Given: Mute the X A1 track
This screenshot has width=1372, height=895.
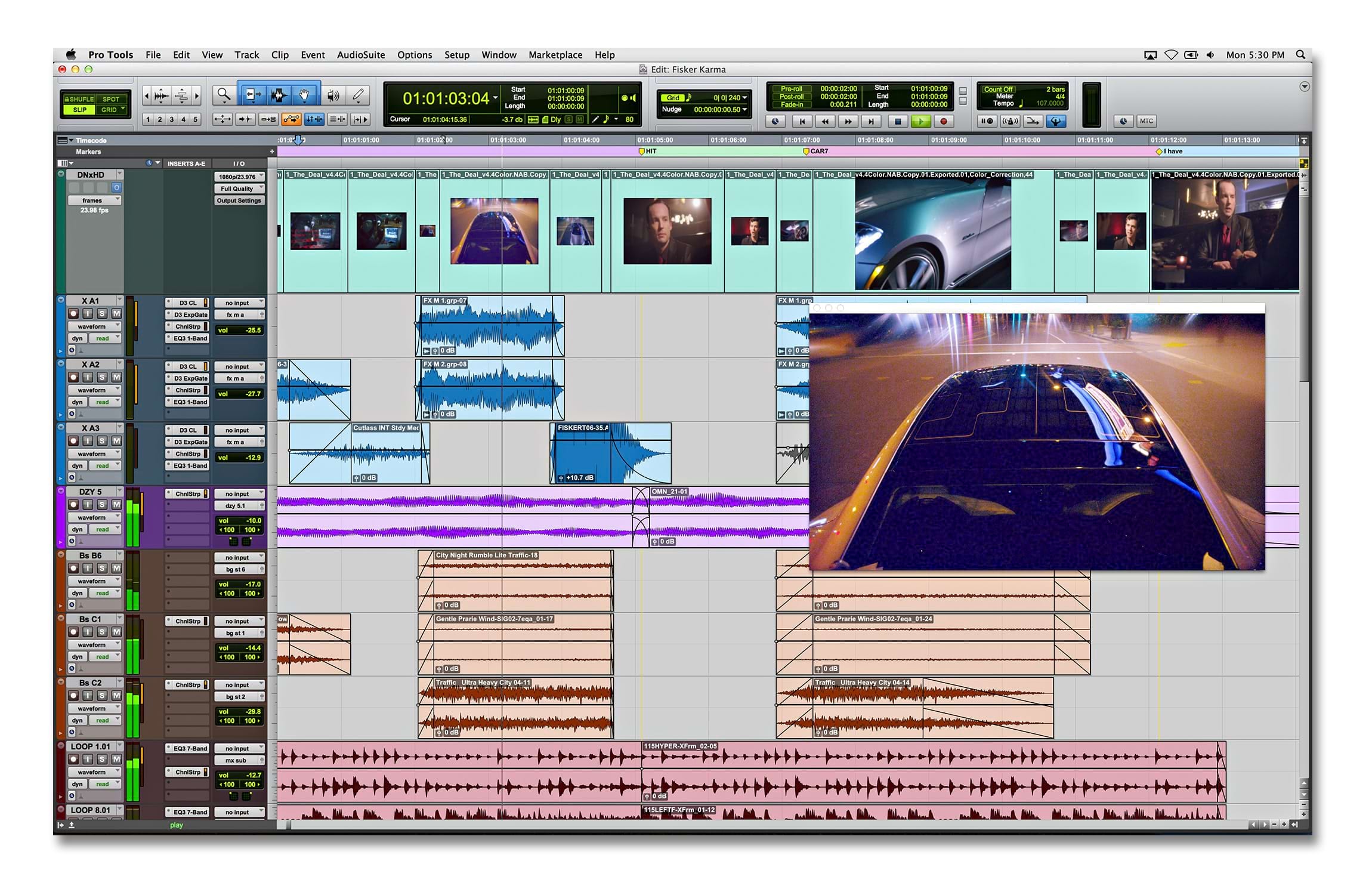Looking at the screenshot, I should (116, 314).
